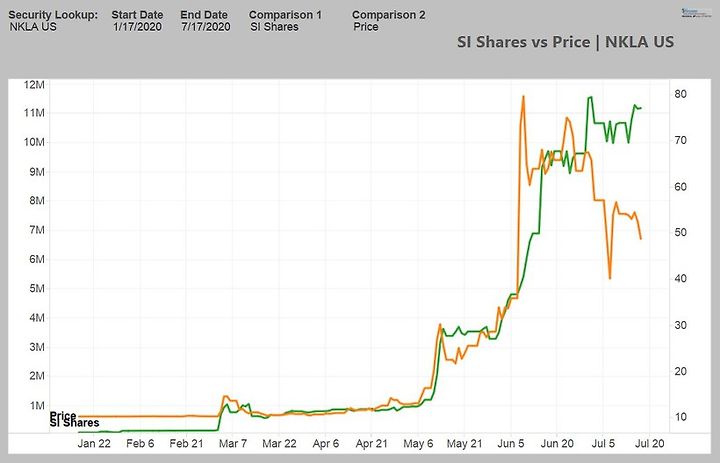Click the Apr 6 date axis label
The width and height of the screenshot is (720, 463).
(326, 443)
